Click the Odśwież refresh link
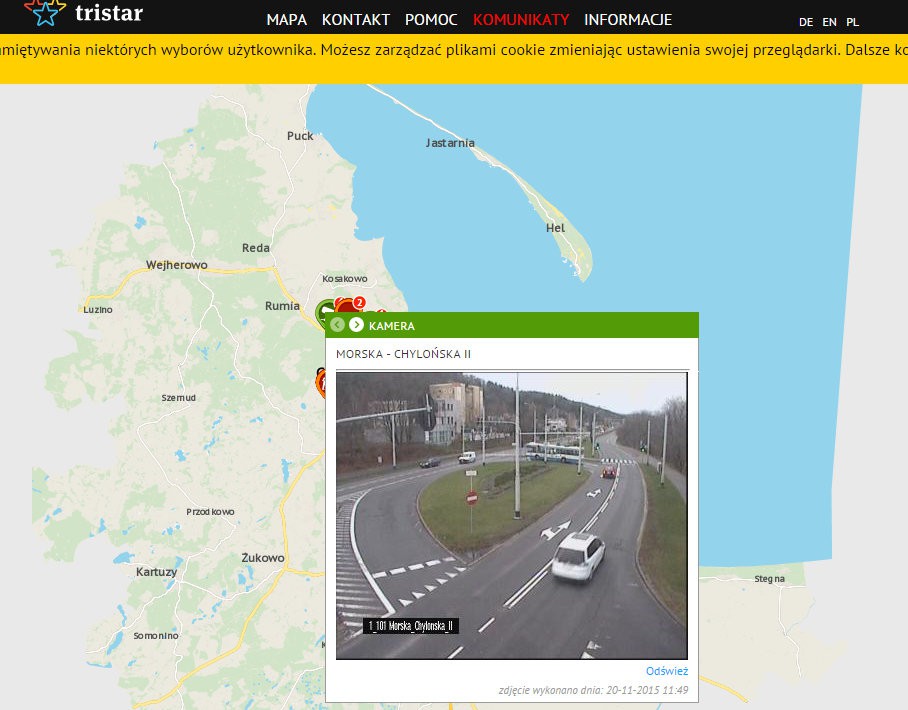This screenshot has height=710, width=908. (666, 671)
